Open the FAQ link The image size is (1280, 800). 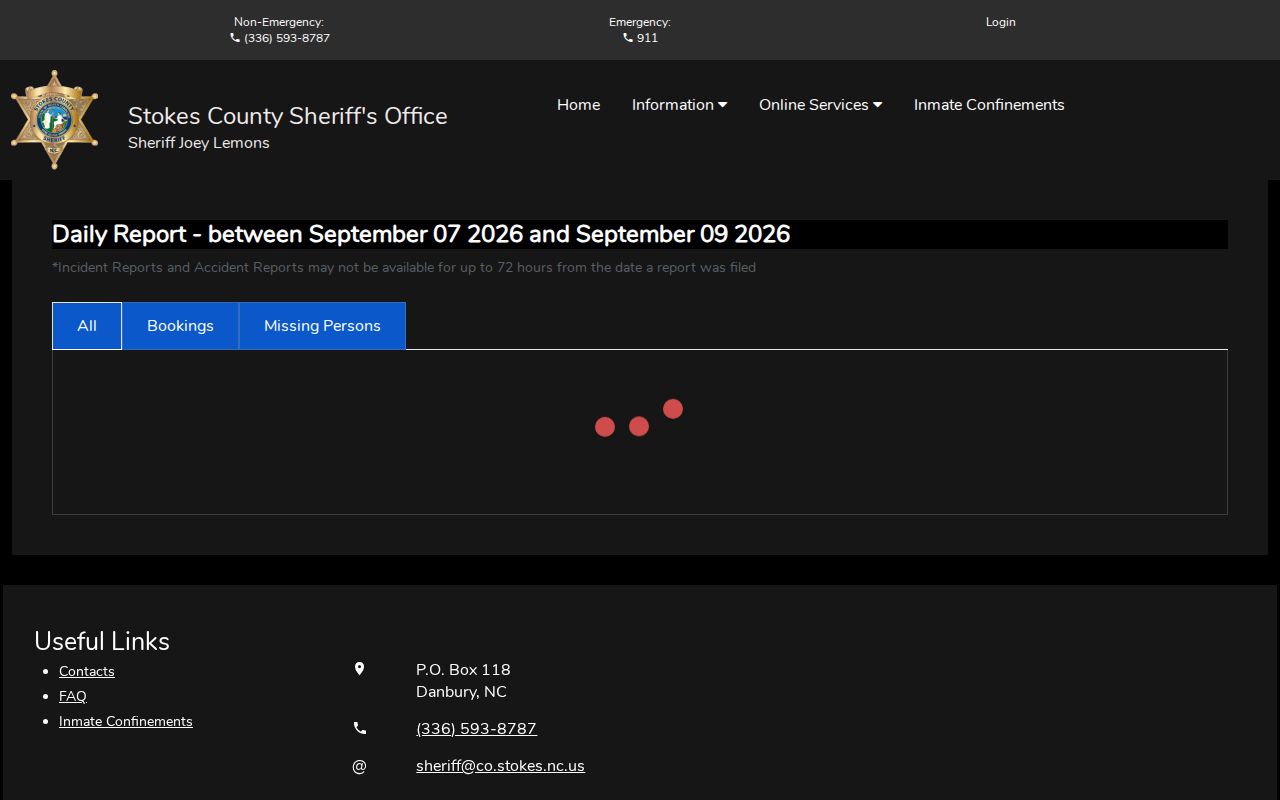[x=73, y=696]
